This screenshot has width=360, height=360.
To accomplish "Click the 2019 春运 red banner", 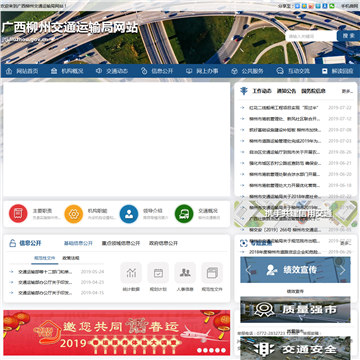I will pos(117,332).
